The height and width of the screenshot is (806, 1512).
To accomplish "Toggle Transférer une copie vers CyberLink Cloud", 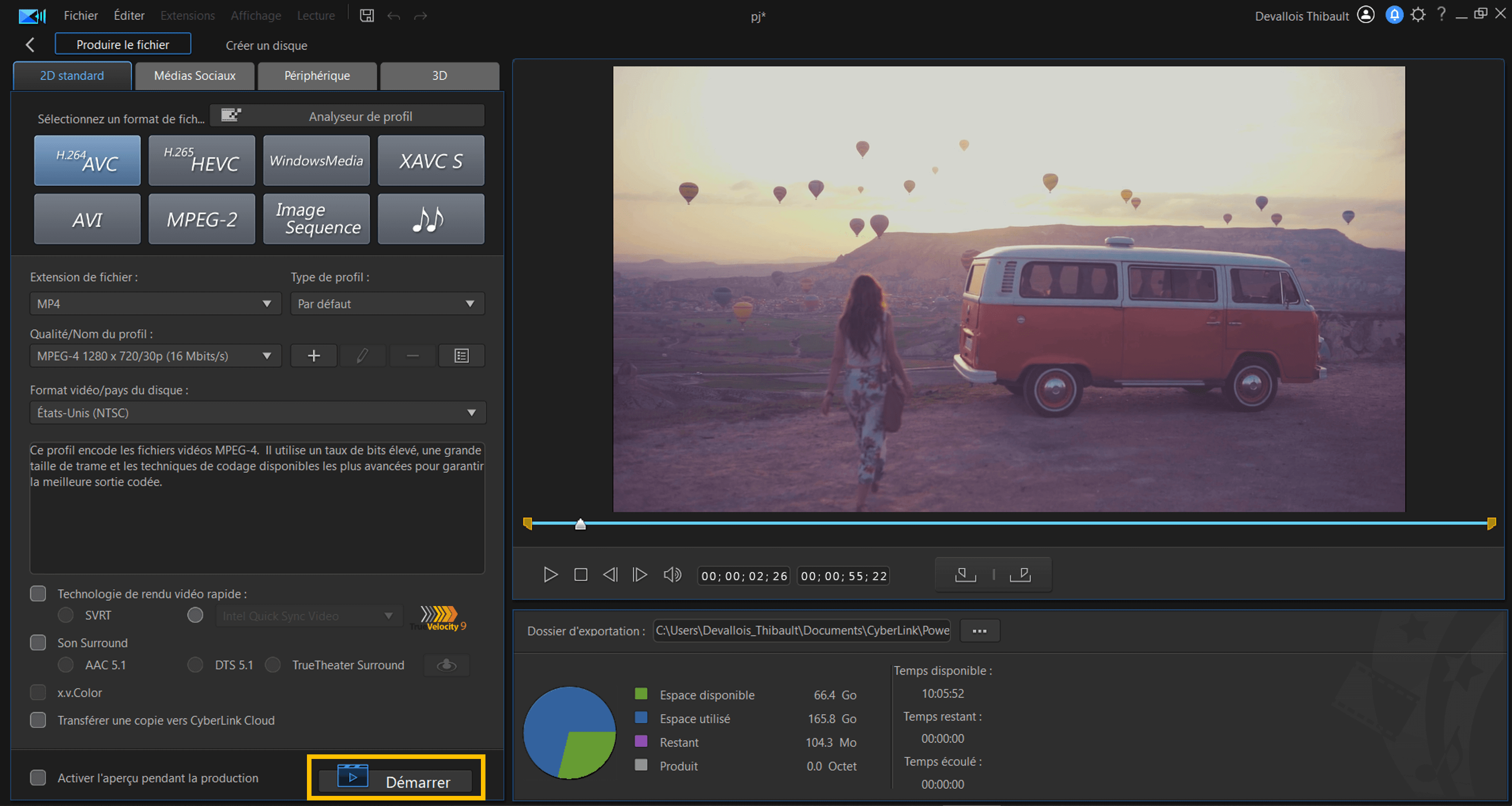I will point(38,719).
